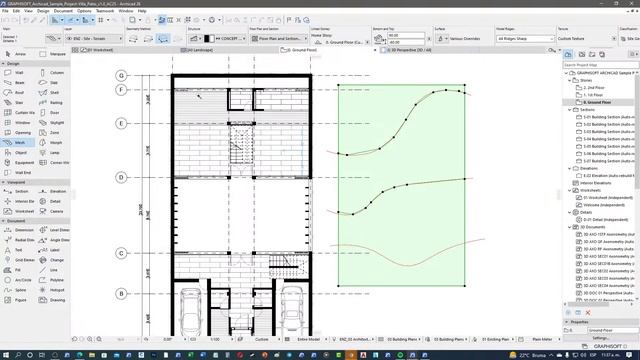Collapse the Sections folder in Navigator
This screenshot has height=360, width=640.
pos(570,110)
